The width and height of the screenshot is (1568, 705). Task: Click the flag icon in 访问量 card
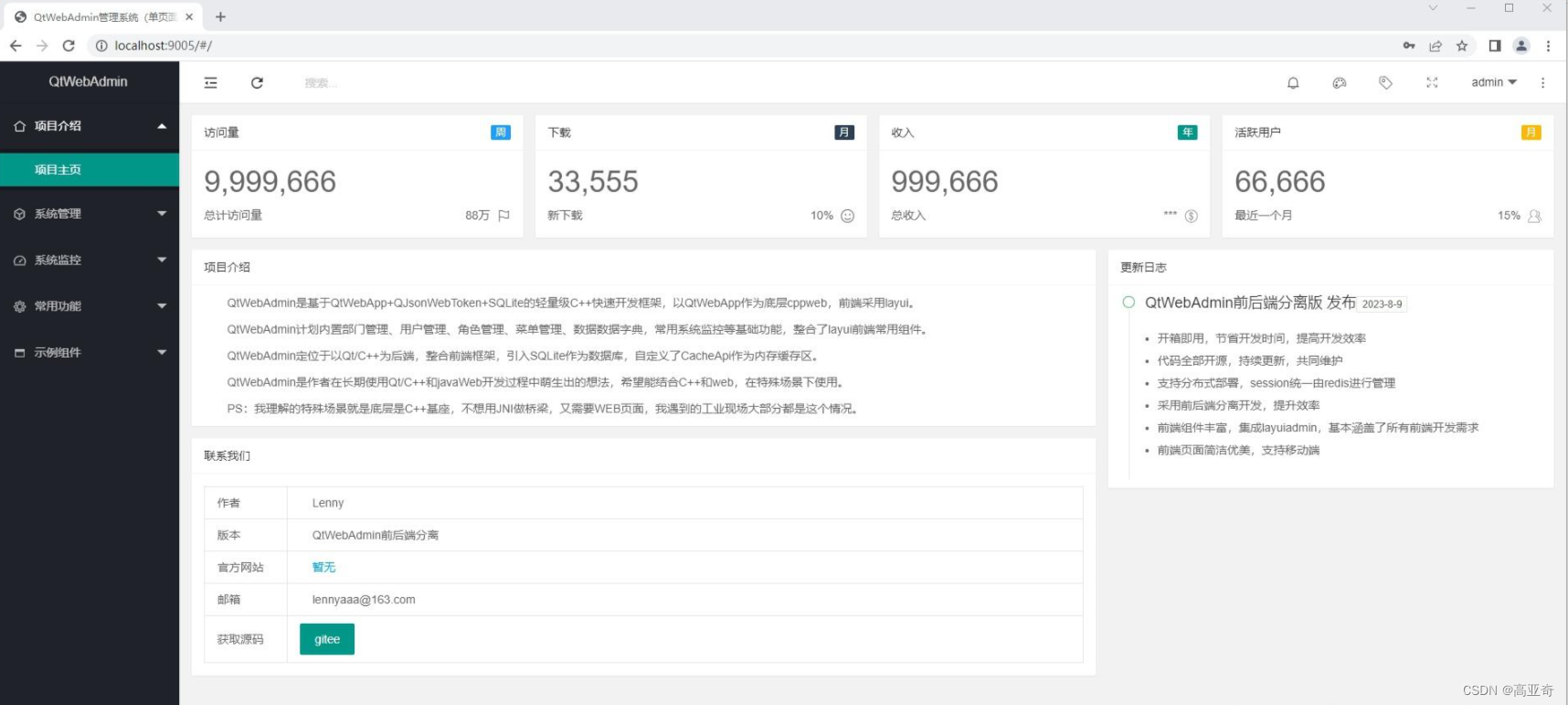pyautogui.click(x=503, y=216)
